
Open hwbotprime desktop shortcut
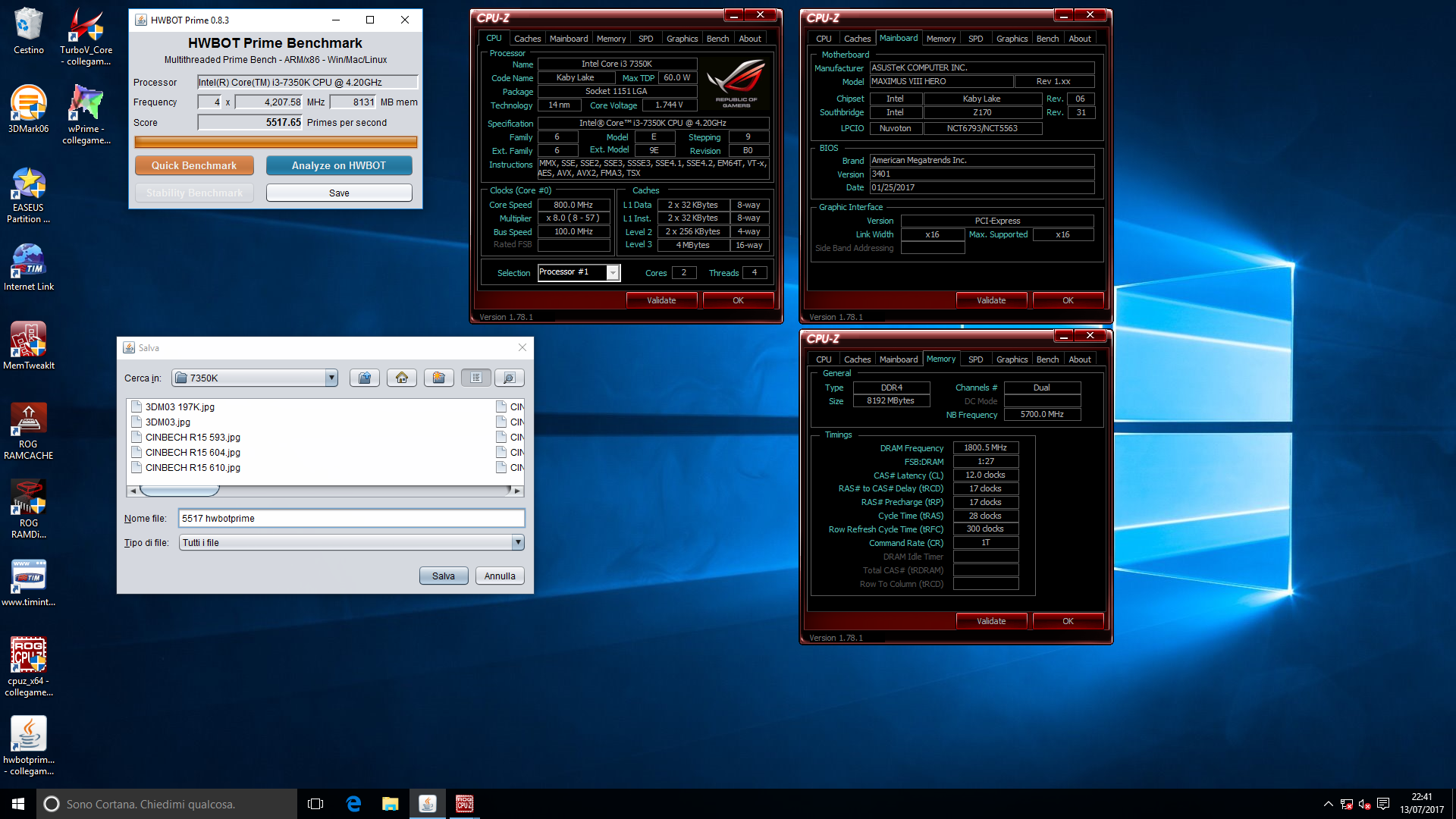(29, 746)
